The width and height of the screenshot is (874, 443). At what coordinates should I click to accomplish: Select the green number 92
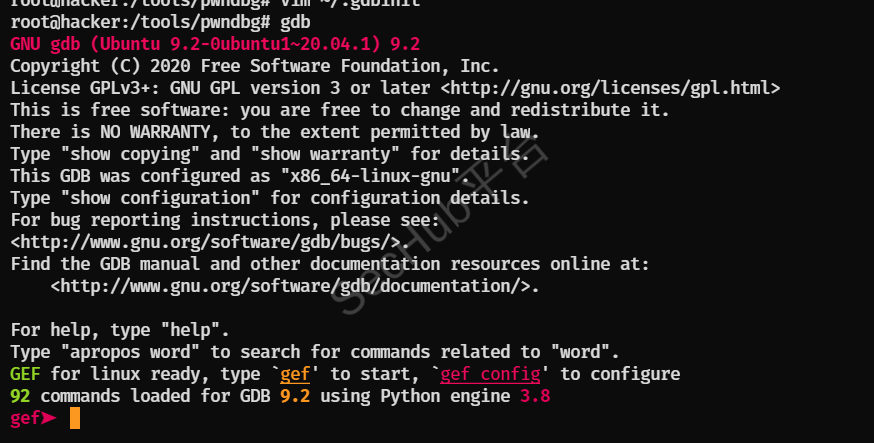coord(20,396)
